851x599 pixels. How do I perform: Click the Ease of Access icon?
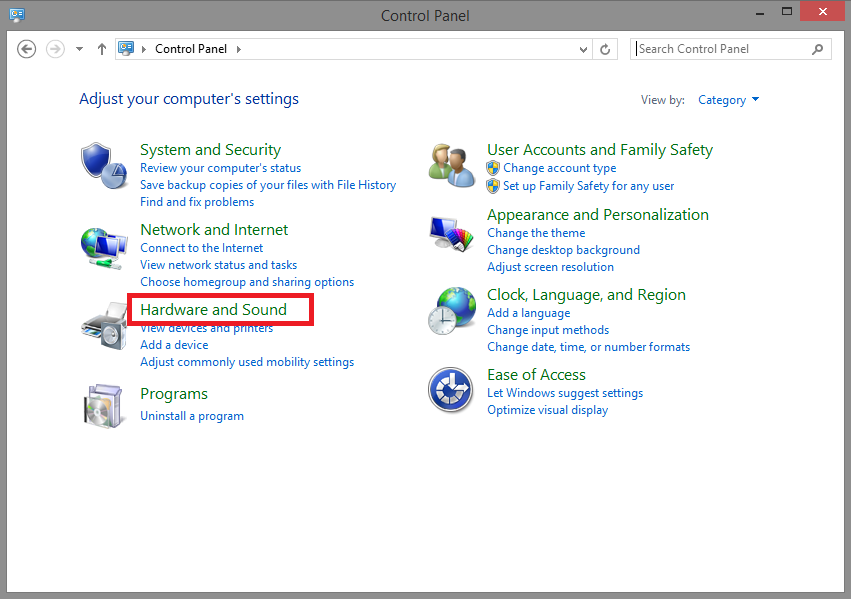click(x=450, y=390)
